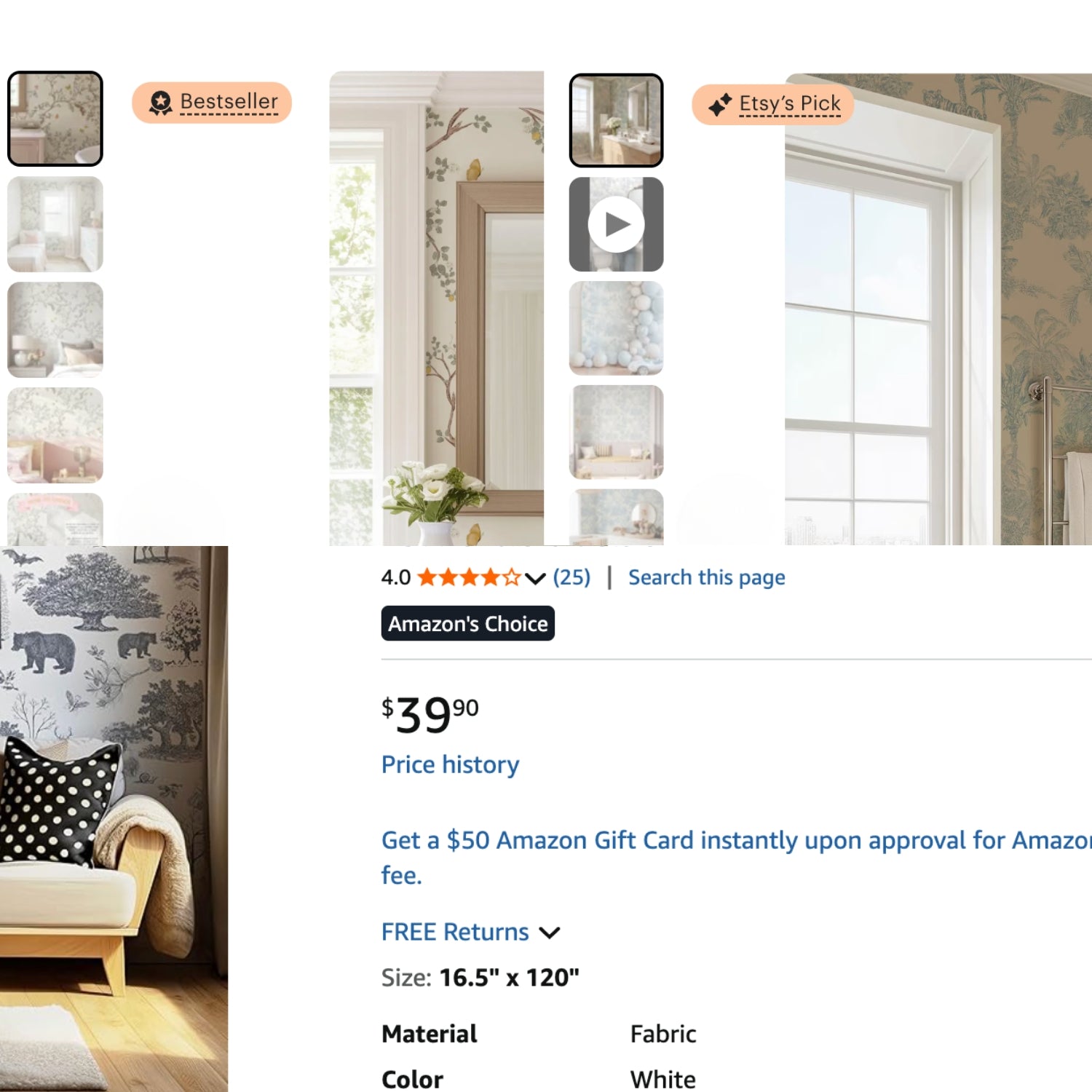The width and height of the screenshot is (1092, 1092).
Task: Select the first floral bird wallpaper thumbnail
Action: (x=55, y=119)
